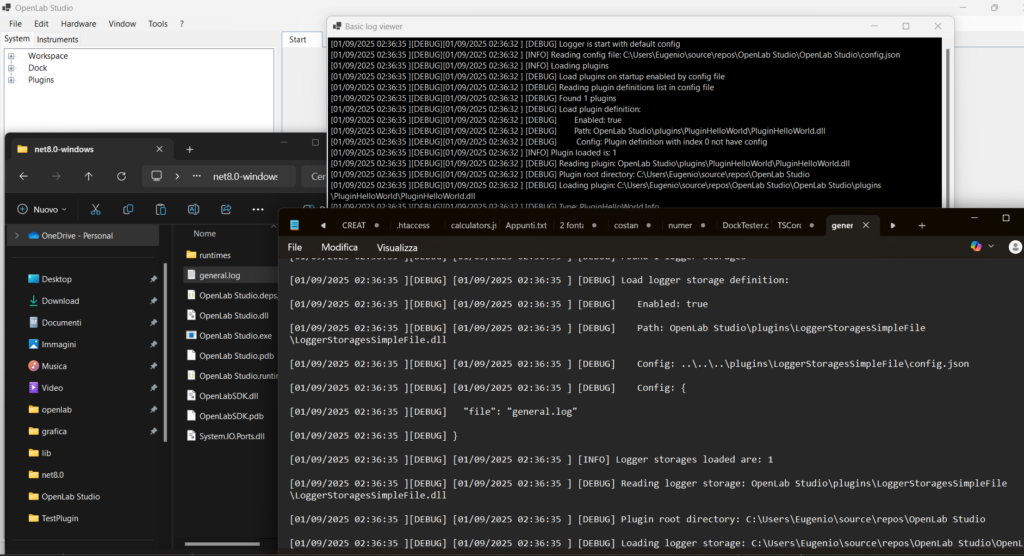The width and height of the screenshot is (1024, 556).
Task: Open Tools menu in OpenLab Studio
Action: click(x=158, y=24)
